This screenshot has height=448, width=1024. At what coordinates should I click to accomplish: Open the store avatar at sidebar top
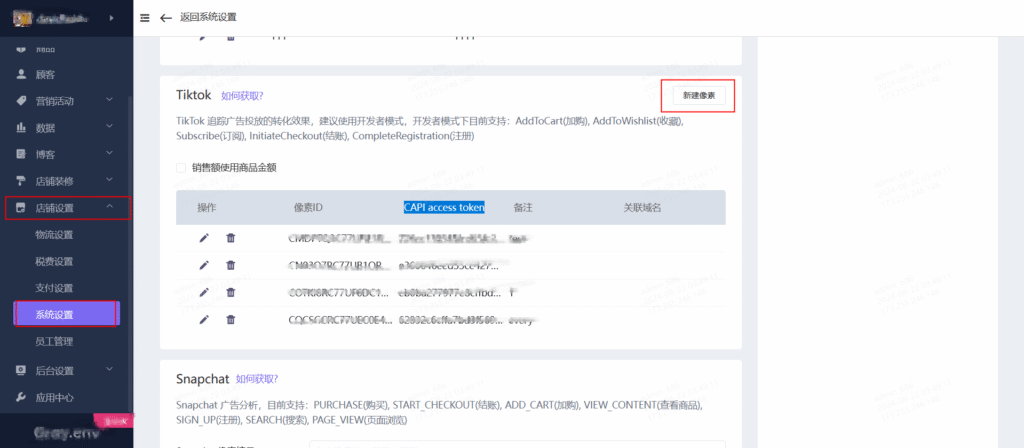coord(24,18)
